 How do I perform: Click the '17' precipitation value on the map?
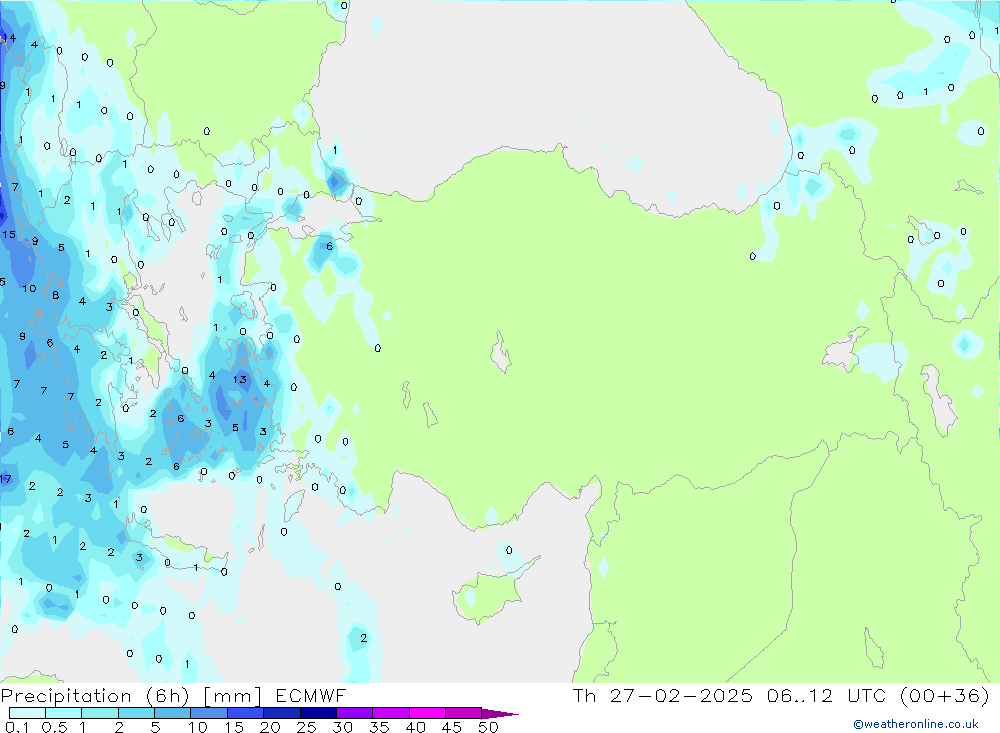pyautogui.click(x=6, y=479)
